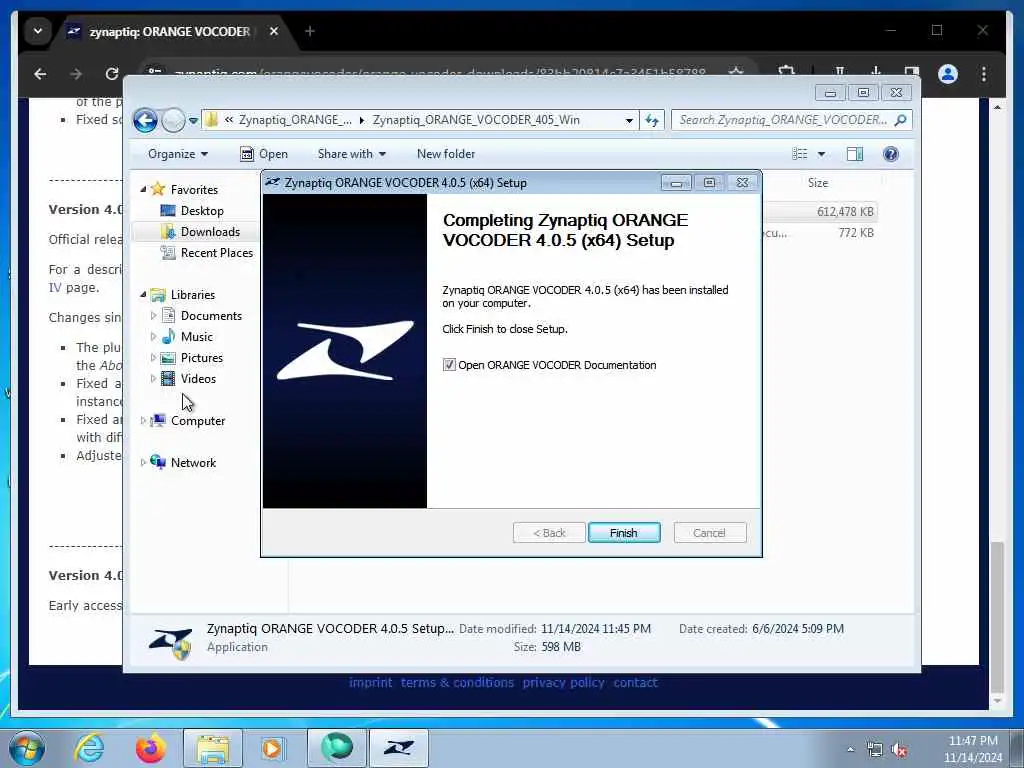Select the Videos library icon
Screen dimensions: 1024x768
(168, 379)
